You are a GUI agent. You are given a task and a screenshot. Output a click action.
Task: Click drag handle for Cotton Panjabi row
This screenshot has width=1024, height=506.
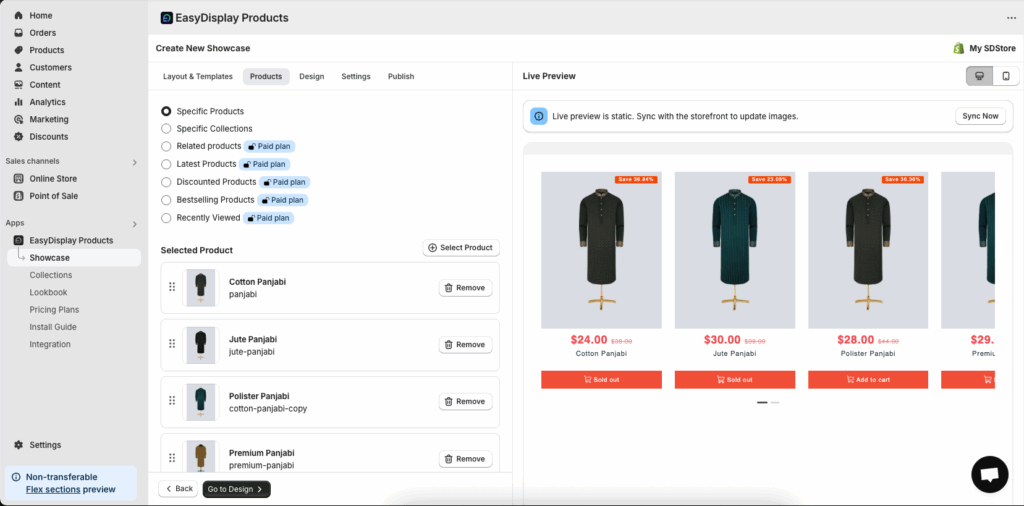[172, 287]
